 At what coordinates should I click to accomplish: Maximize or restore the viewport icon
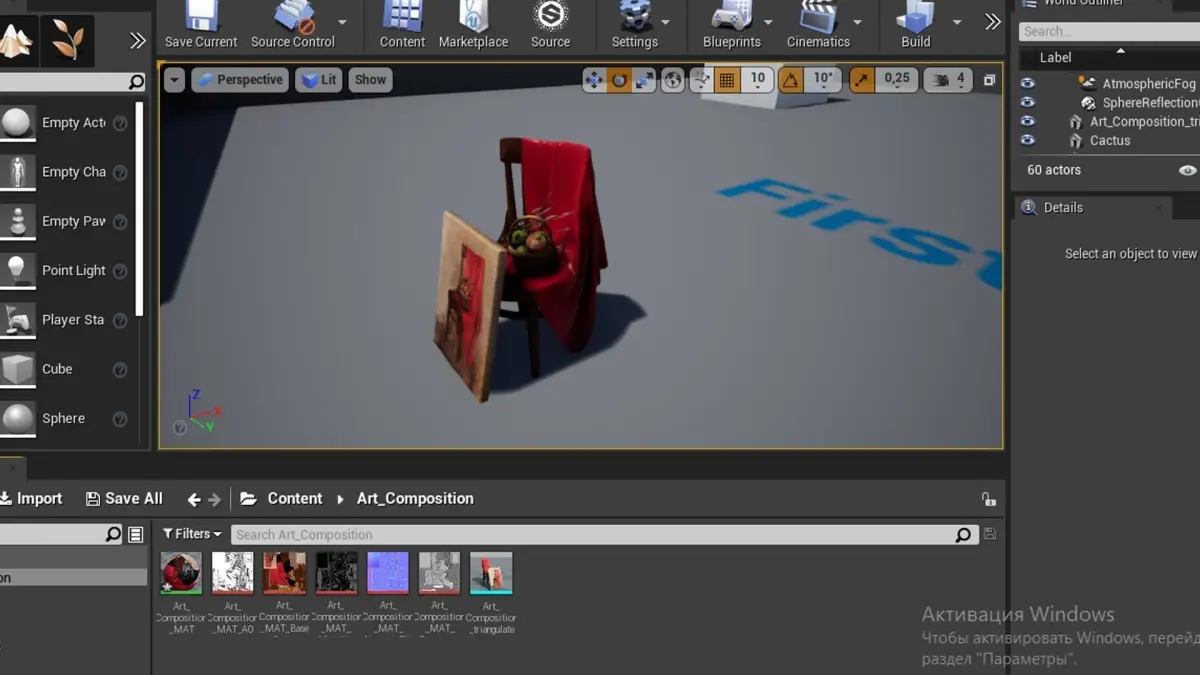click(989, 80)
